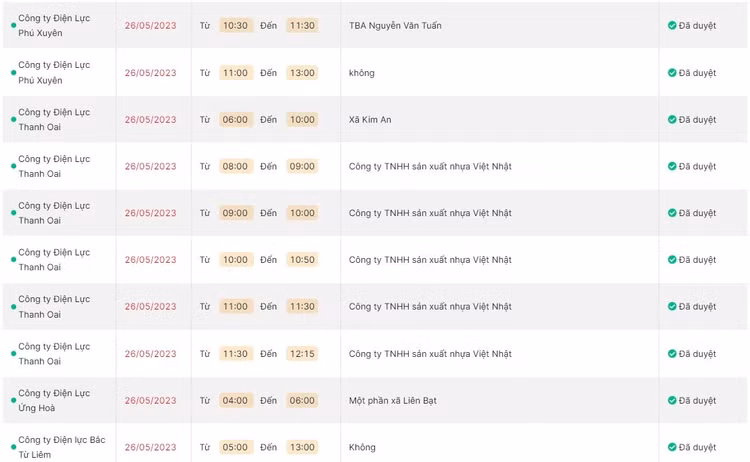Image resolution: width=750 pixels, height=462 pixels.
Task: Click approved checkmark icon in Xã Kim An row
Action: [x=672, y=120]
